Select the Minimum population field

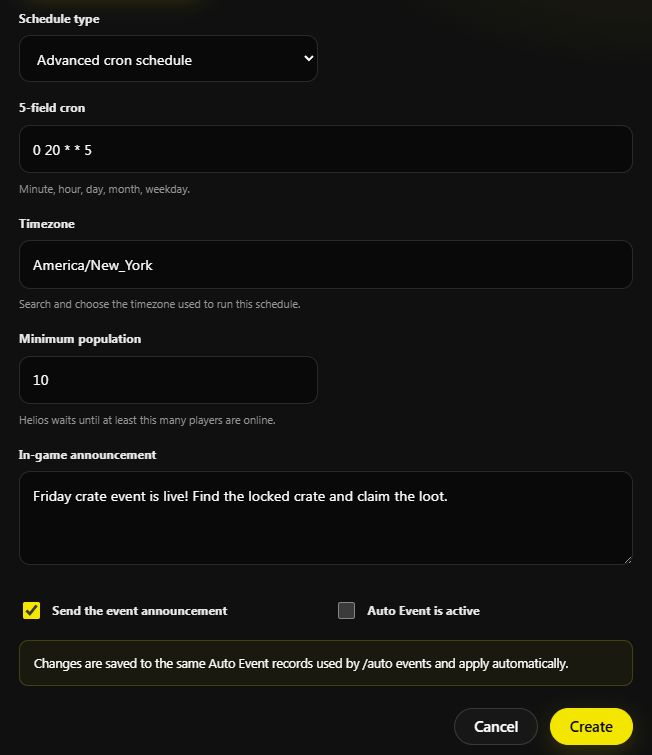168,380
